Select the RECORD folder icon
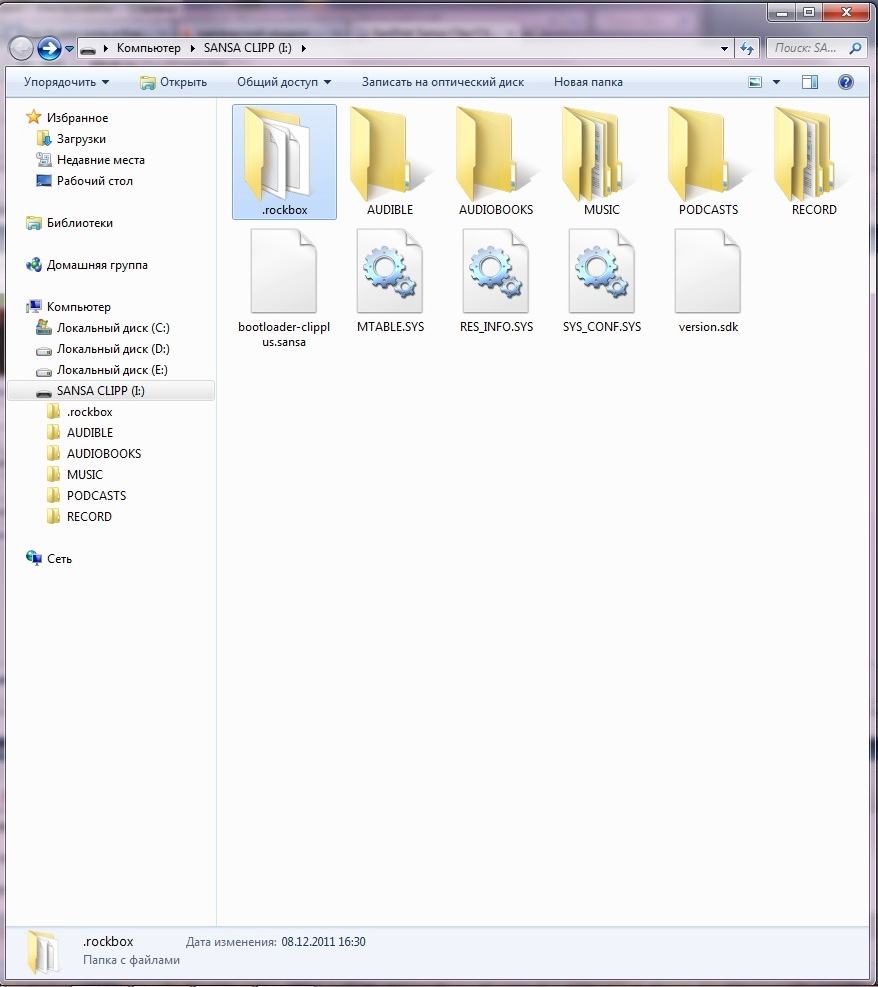Viewport: 878px width, 987px height. point(813,152)
